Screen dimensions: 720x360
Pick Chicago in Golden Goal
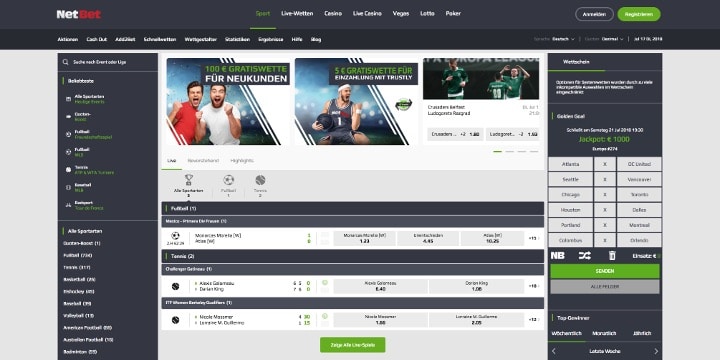pyautogui.click(x=570, y=195)
